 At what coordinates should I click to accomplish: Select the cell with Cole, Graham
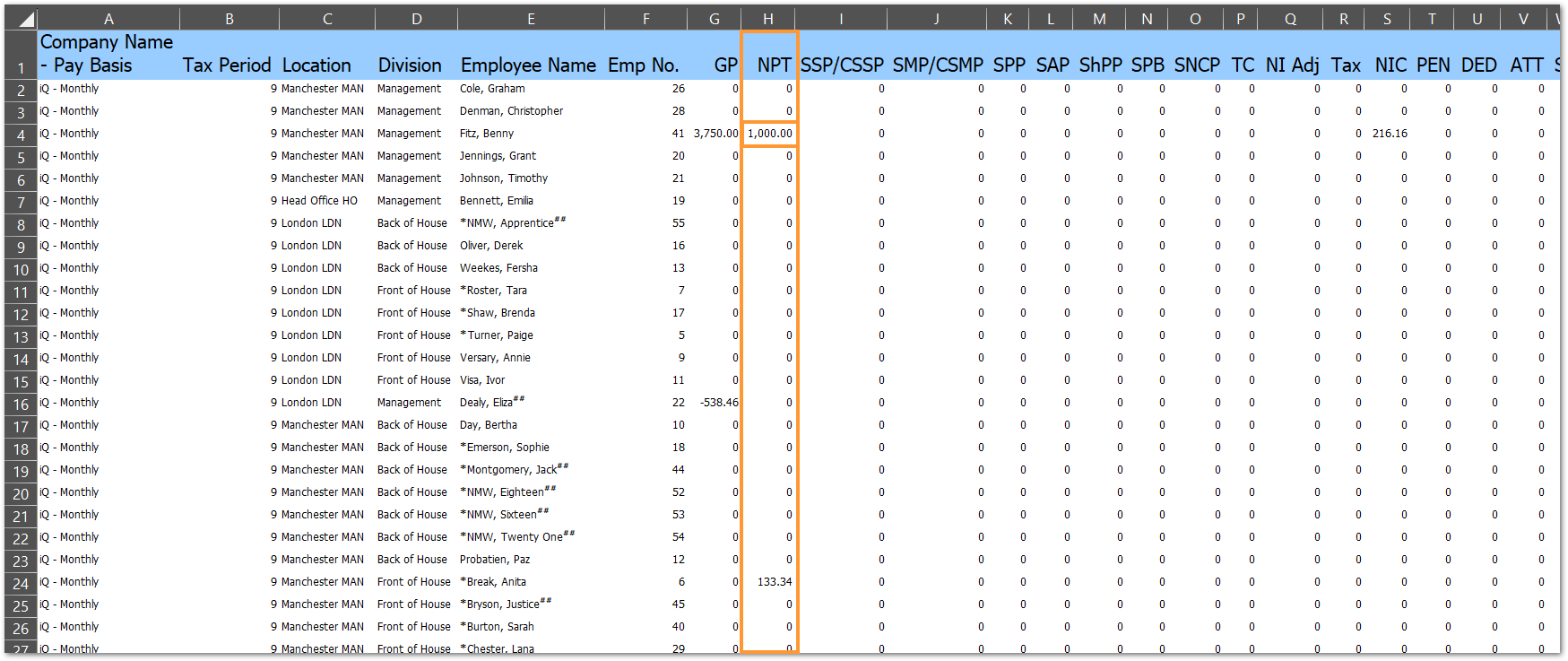click(492, 89)
